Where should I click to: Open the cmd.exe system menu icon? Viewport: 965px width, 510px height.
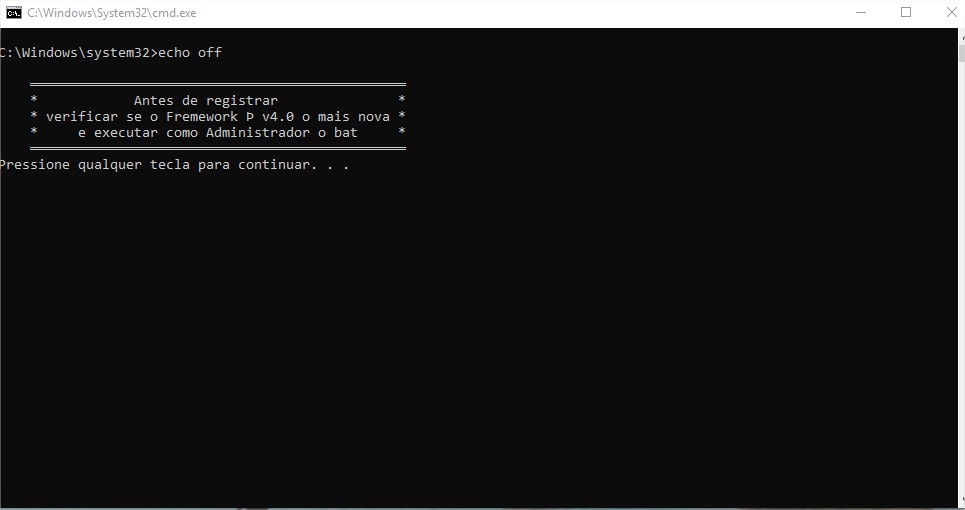(x=14, y=12)
